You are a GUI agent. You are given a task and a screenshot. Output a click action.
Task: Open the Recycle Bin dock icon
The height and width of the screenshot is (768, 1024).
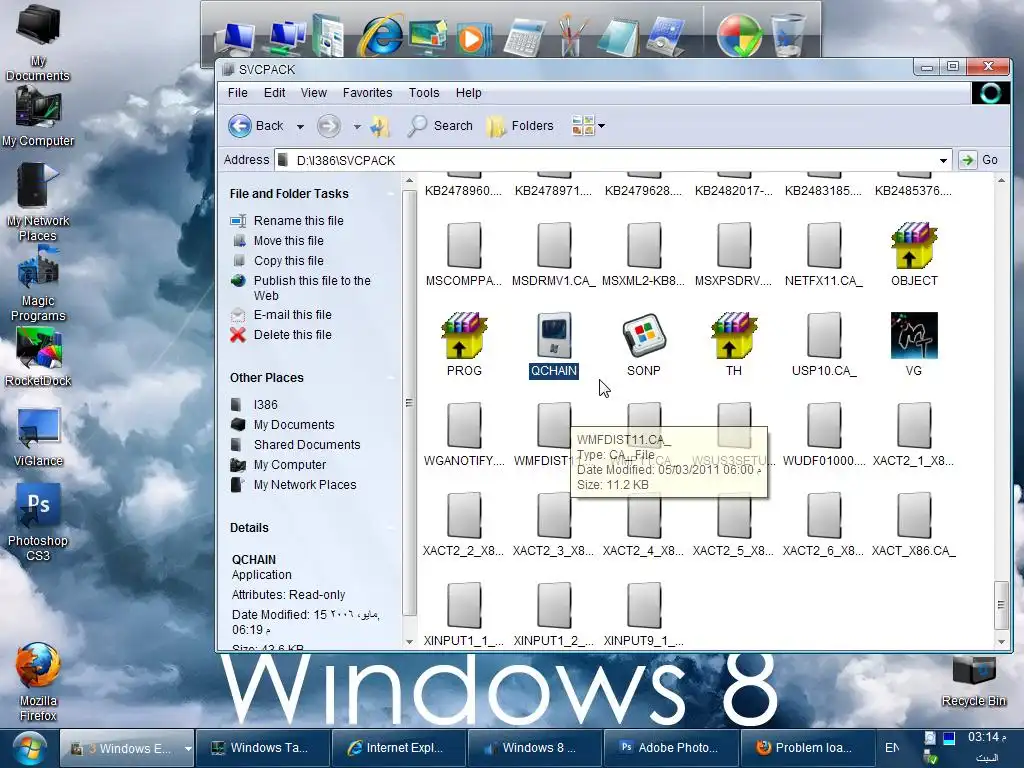click(x=789, y=35)
